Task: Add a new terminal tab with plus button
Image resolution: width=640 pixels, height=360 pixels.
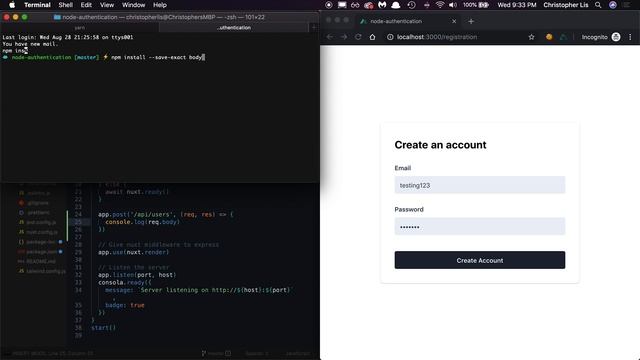Action: (x=314, y=28)
